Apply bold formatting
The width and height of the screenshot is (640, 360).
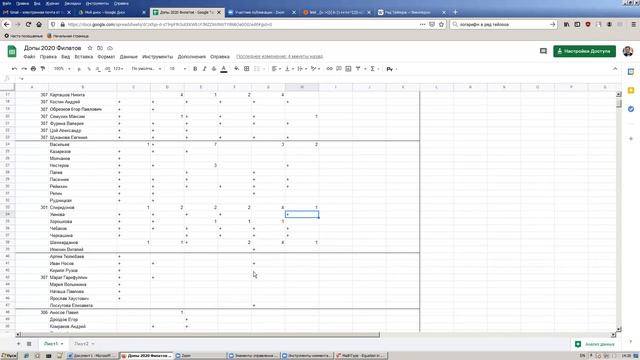(195, 69)
